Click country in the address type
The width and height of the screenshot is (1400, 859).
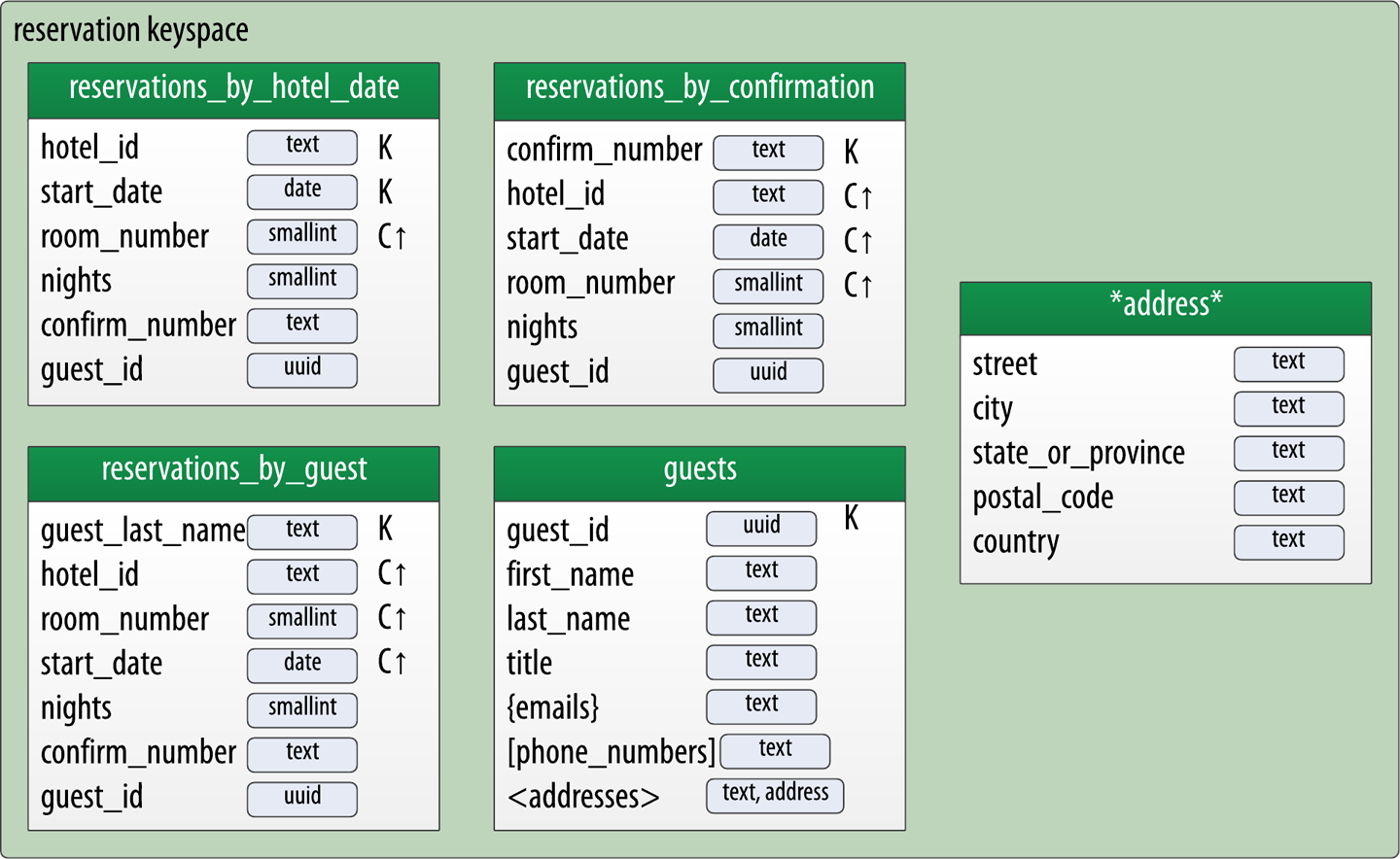click(x=1015, y=543)
